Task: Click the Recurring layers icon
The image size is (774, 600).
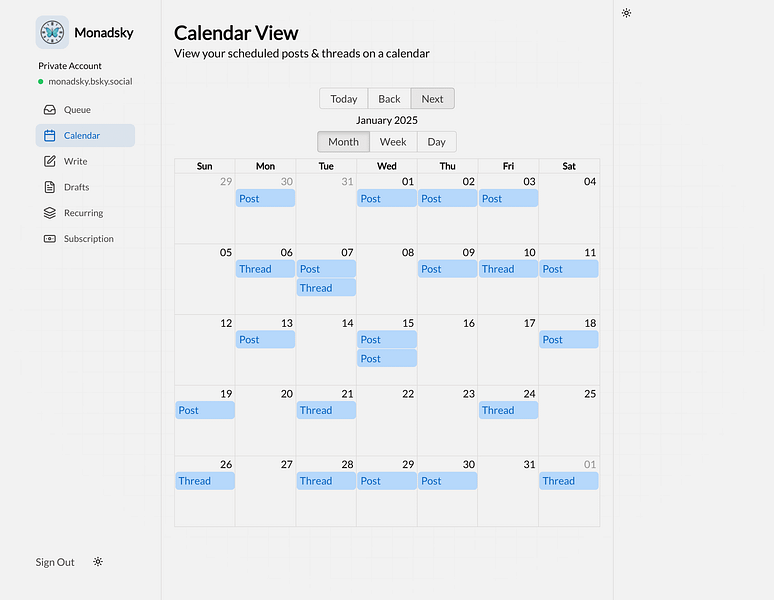Action: tap(50, 213)
